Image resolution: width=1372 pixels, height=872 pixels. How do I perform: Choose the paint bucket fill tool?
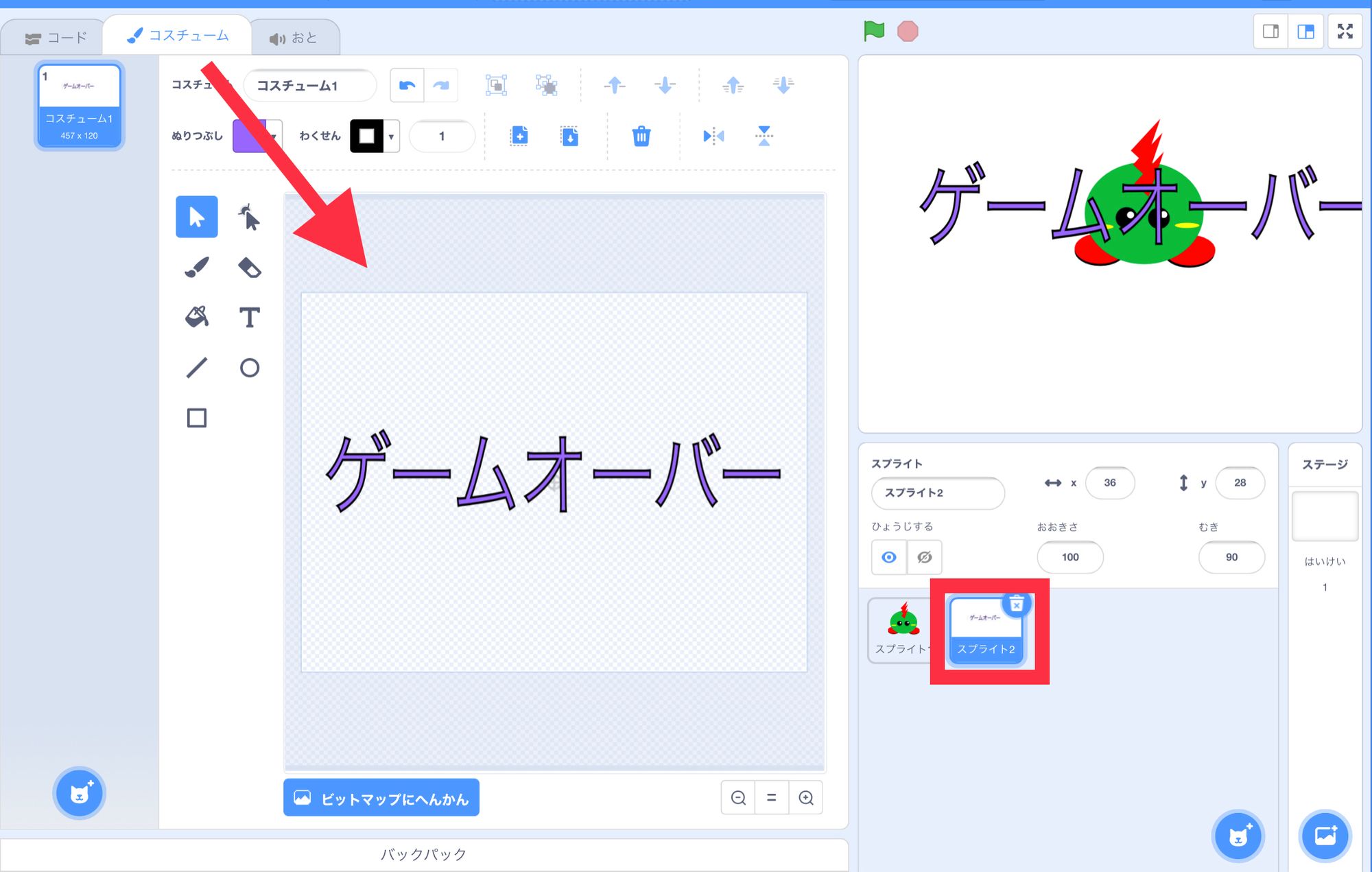click(196, 317)
